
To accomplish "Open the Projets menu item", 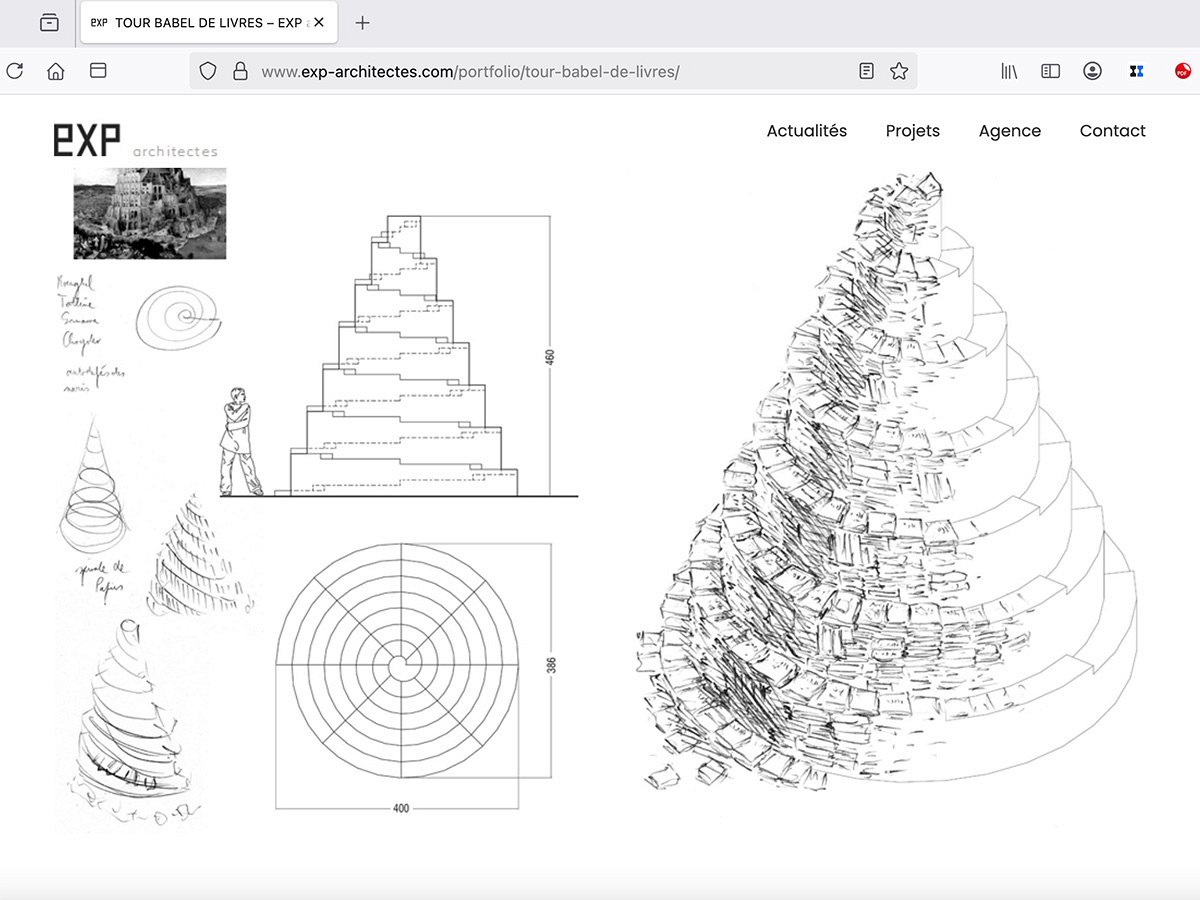I will click(x=913, y=131).
